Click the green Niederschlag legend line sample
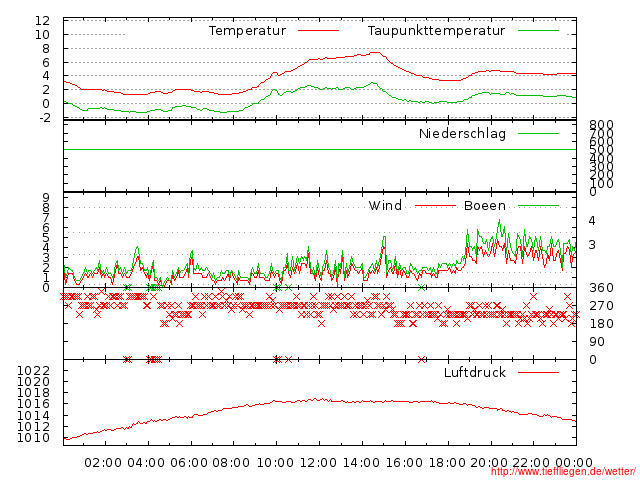640x480 pixels. coord(538,133)
